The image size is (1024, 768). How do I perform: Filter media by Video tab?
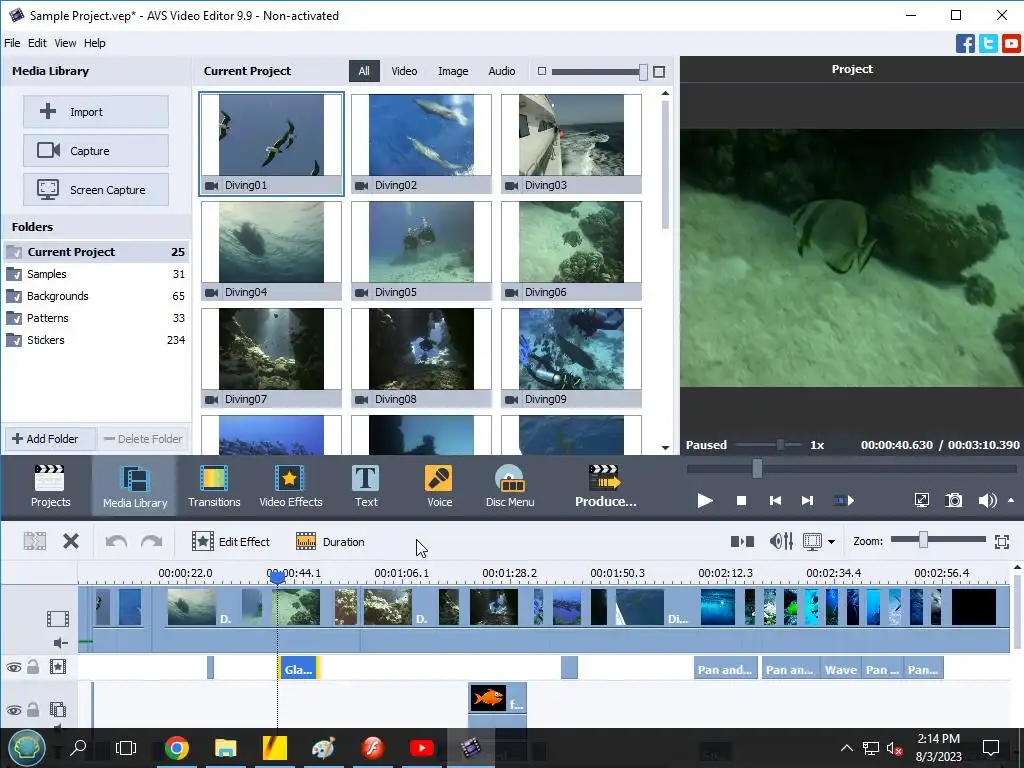tap(404, 71)
